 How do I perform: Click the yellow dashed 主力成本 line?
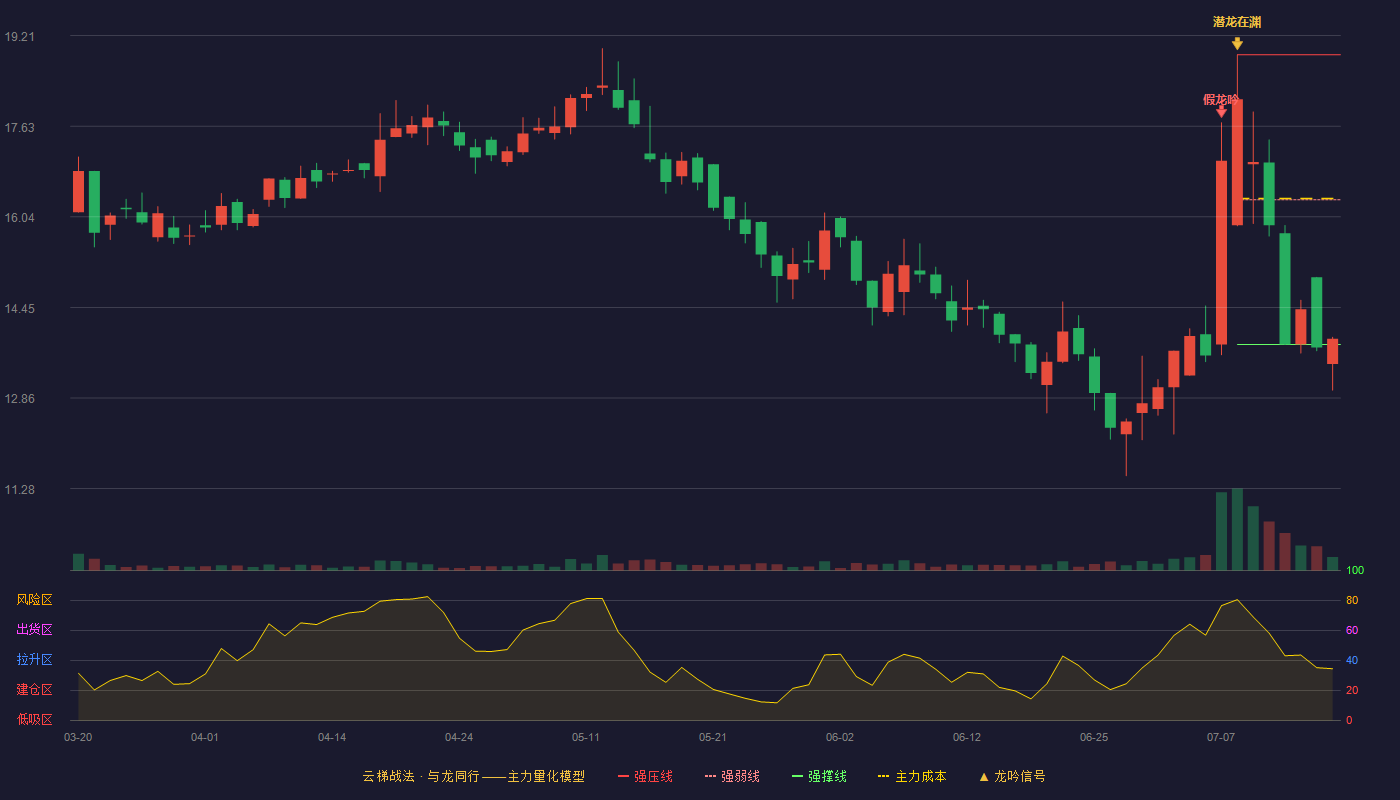(x=1291, y=199)
